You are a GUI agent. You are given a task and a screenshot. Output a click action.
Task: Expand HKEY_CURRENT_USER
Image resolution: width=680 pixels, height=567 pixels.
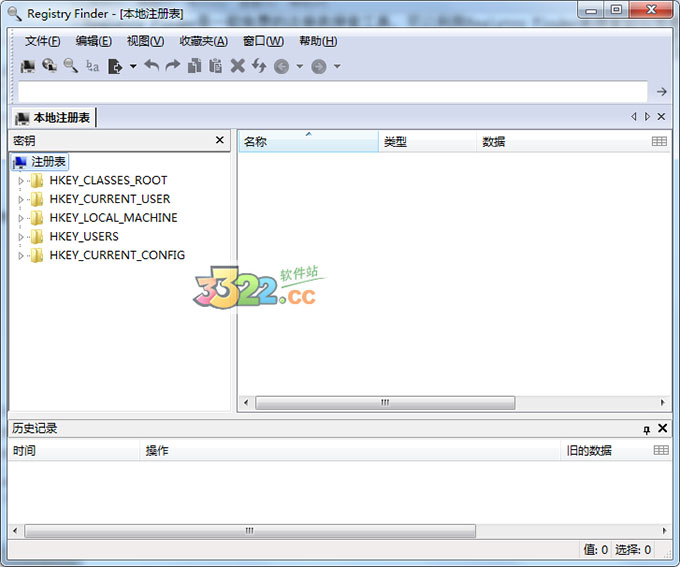(20, 199)
